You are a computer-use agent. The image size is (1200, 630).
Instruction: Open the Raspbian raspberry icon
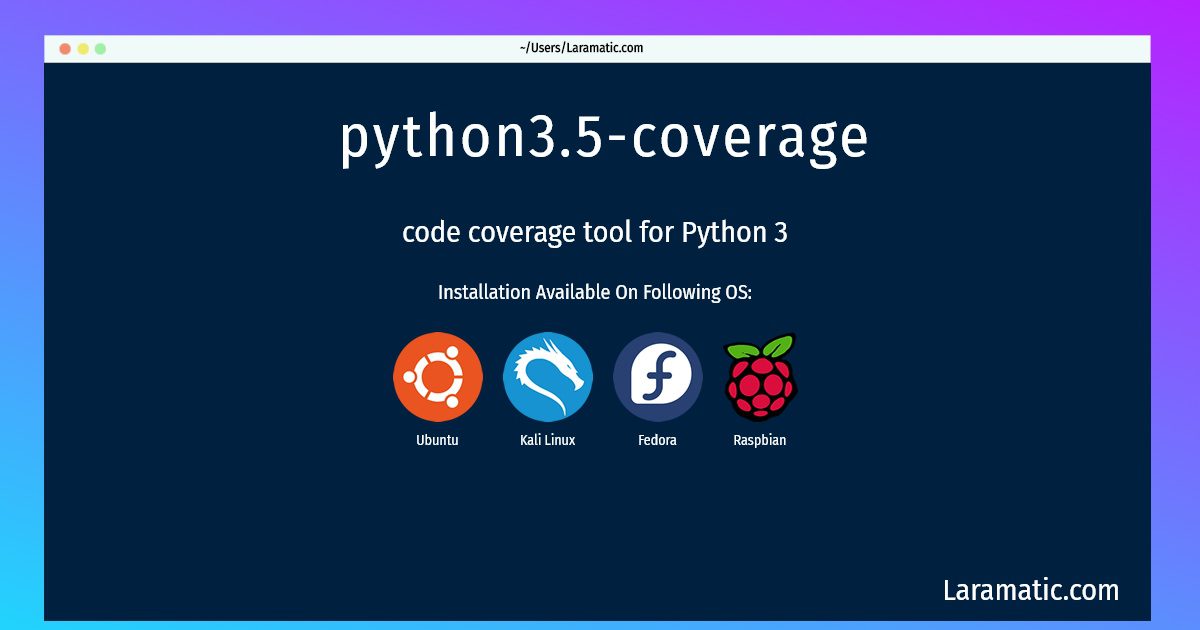762,382
